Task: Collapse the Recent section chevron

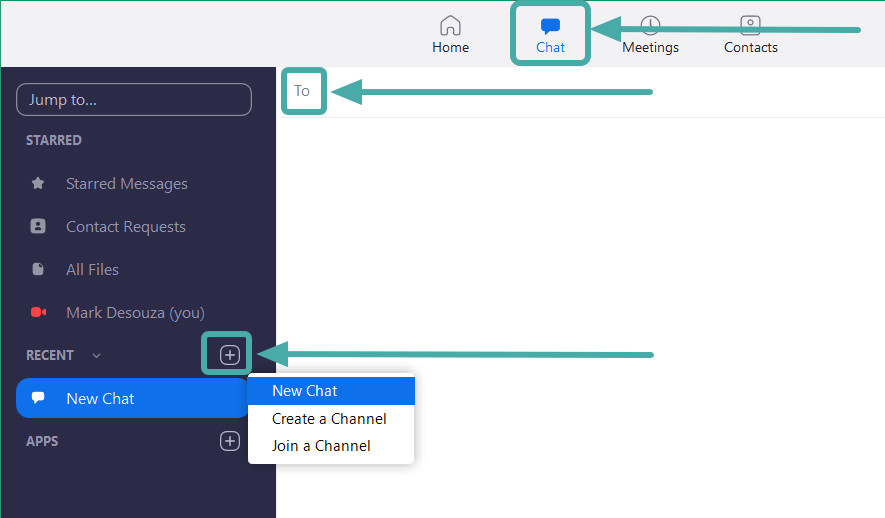Action: [x=96, y=356]
